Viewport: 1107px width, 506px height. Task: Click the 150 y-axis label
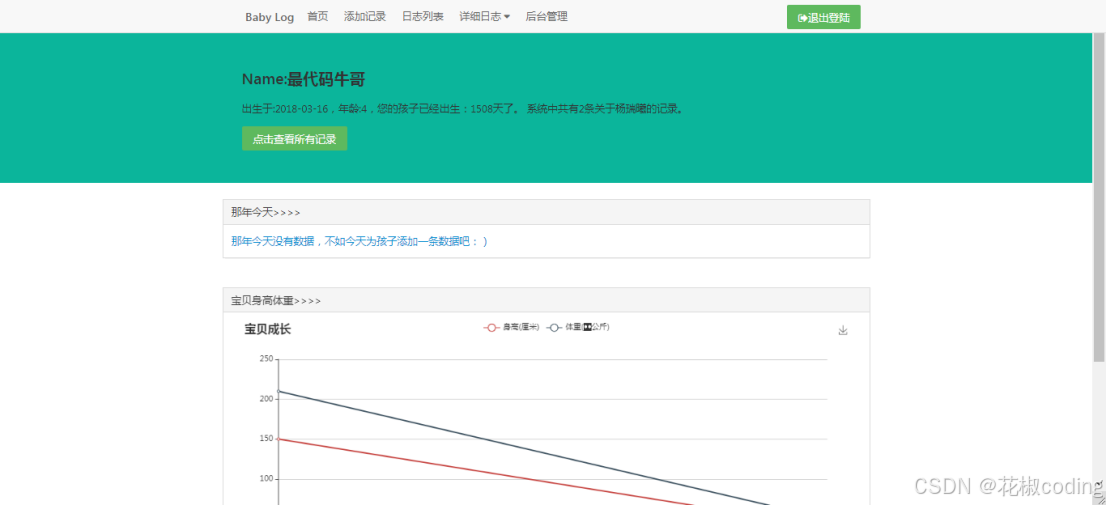[266, 438]
